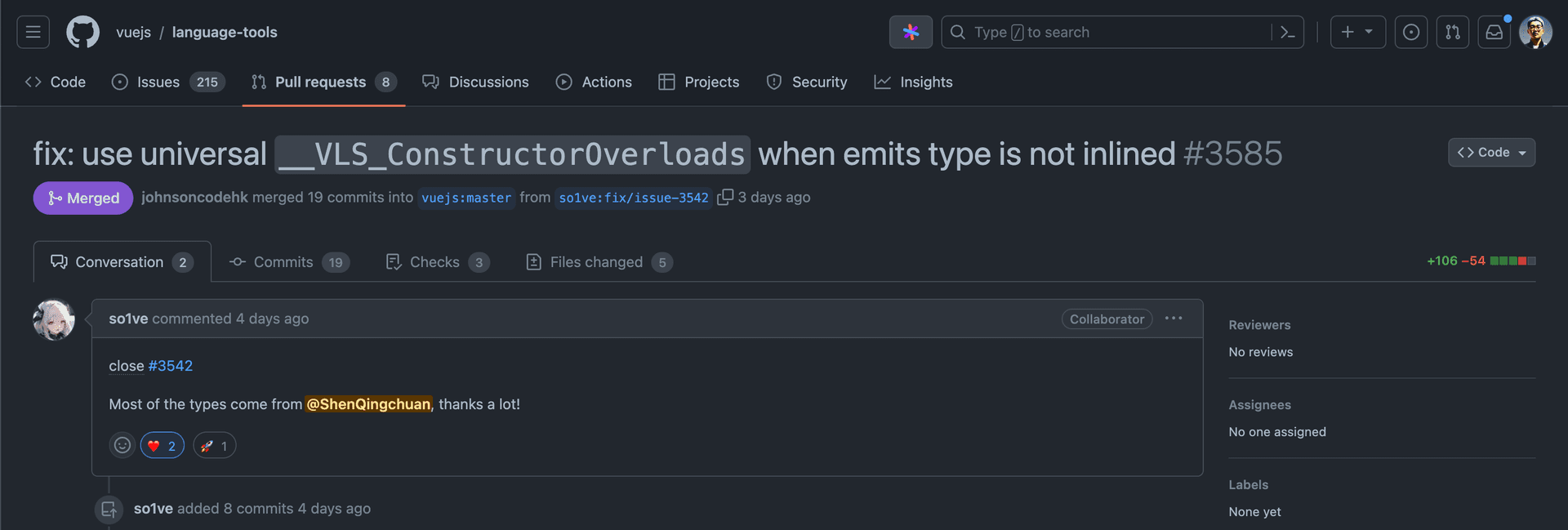Go to the GitHub homepage logo
1568x530 pixels.
point(82,32)
